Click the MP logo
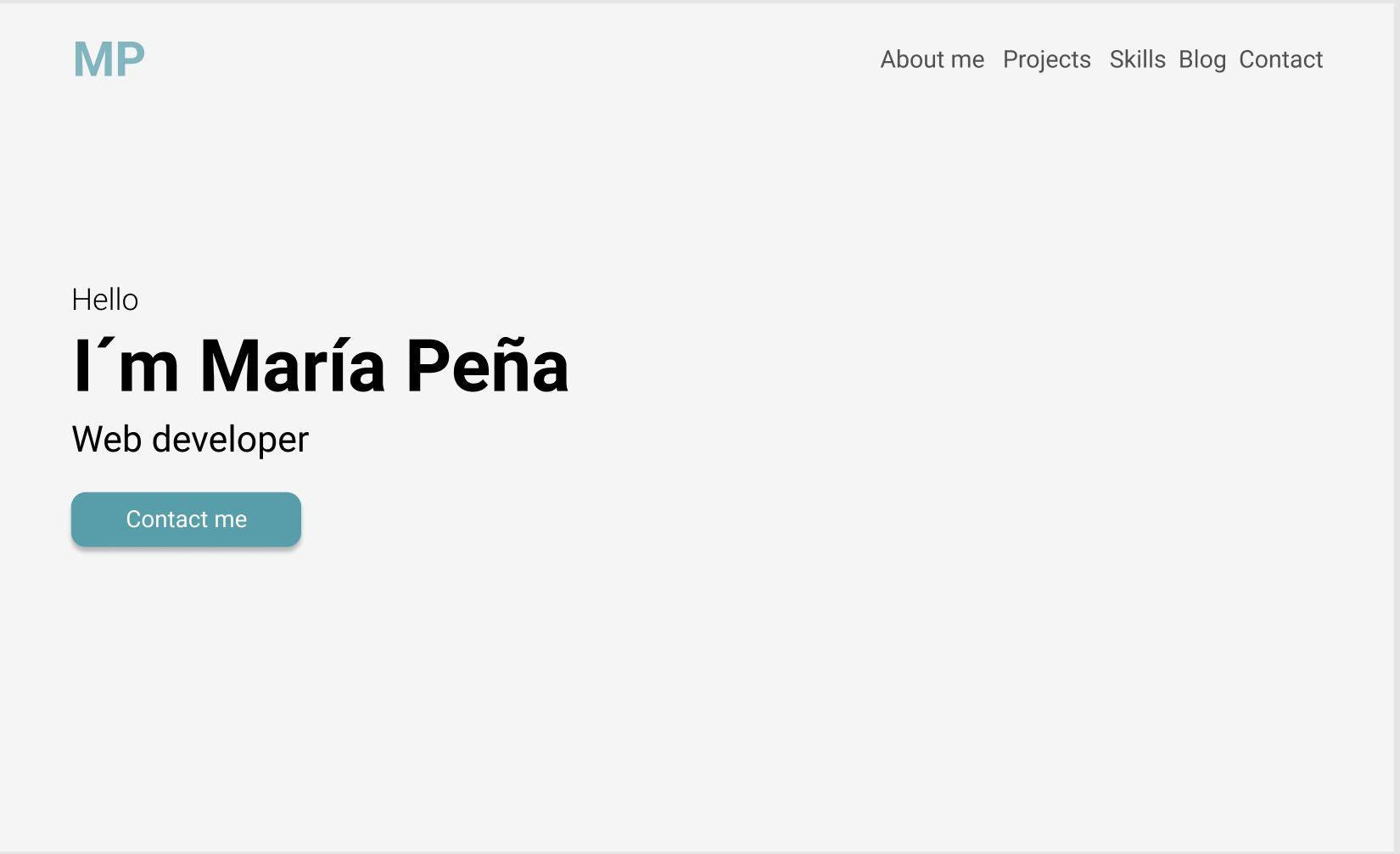This screenshot has height=854, width=1400. pos(109,59)
